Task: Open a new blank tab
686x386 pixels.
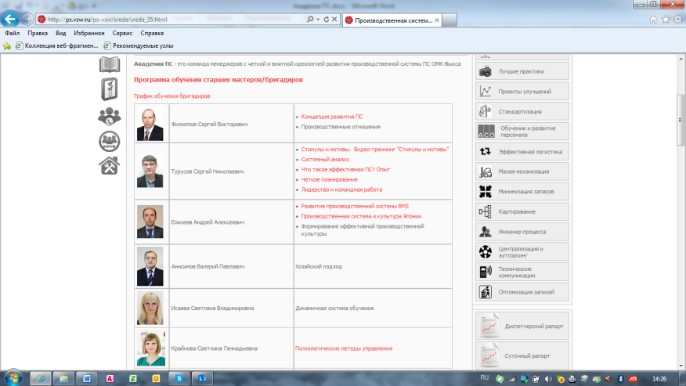Action: (x=449, y=20)
